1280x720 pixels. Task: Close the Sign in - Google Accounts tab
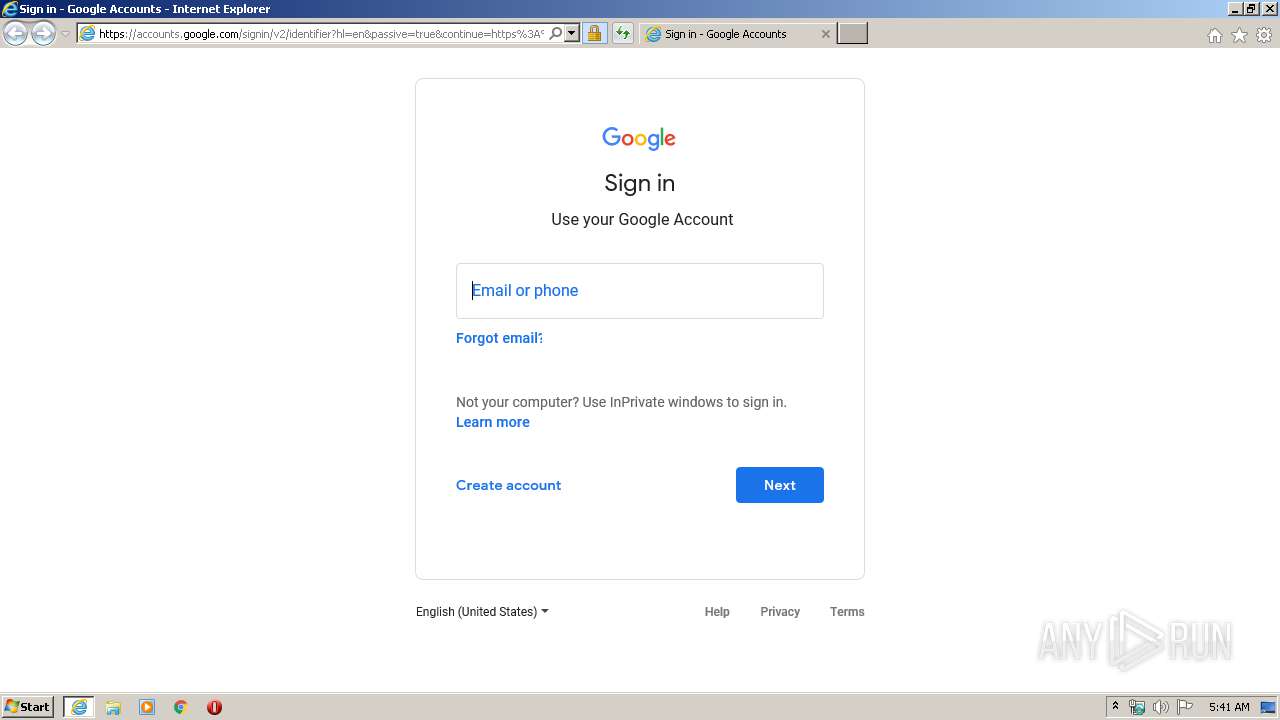coord(825,34)
